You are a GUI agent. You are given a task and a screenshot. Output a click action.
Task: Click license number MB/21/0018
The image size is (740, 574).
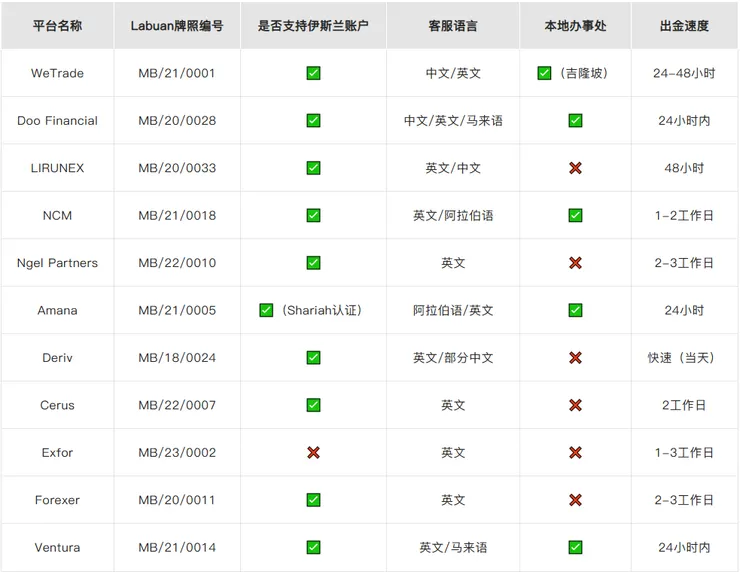(177, 215)
